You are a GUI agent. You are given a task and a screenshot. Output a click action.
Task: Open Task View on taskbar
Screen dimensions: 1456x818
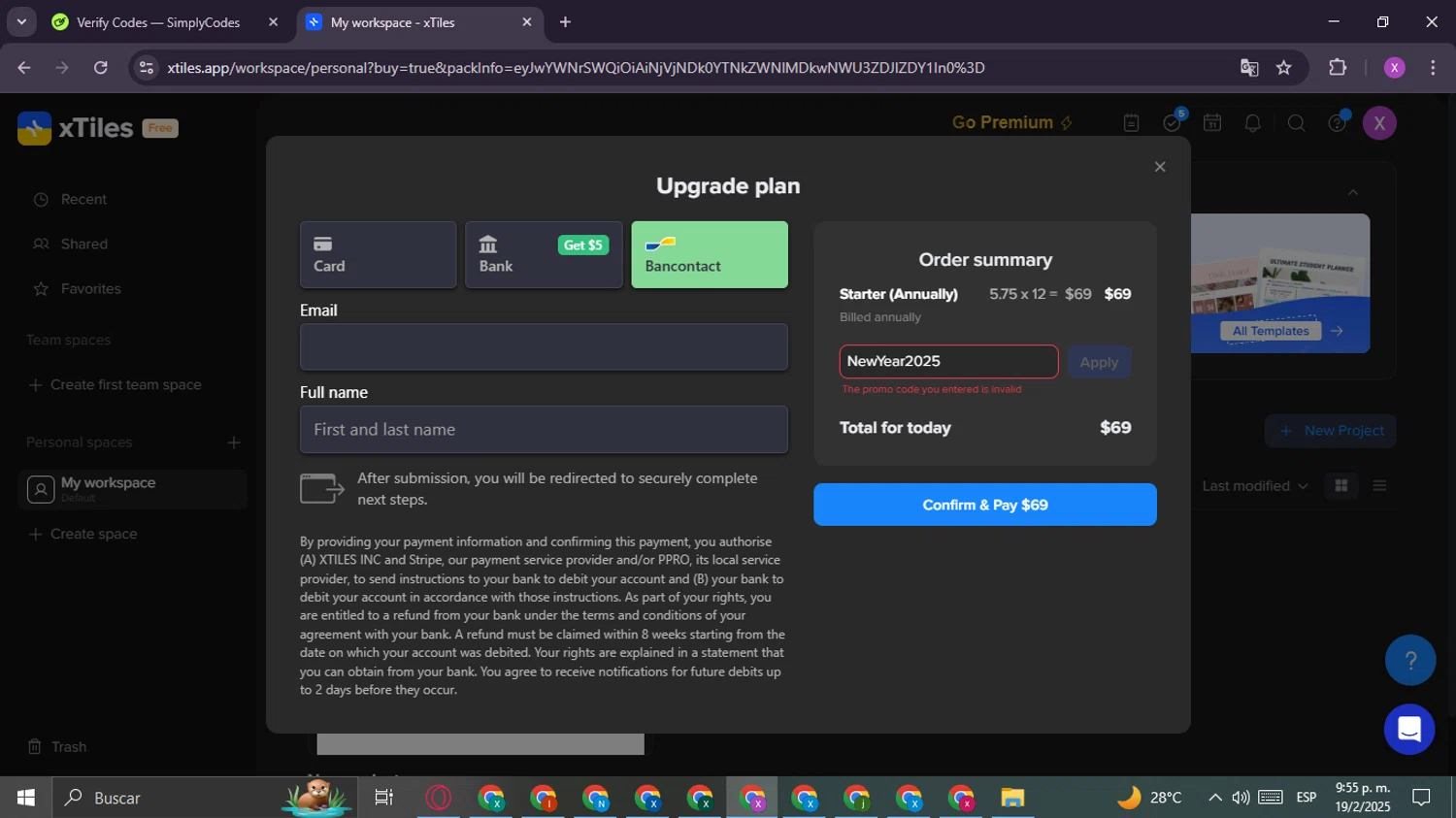[x=383, y=798]
